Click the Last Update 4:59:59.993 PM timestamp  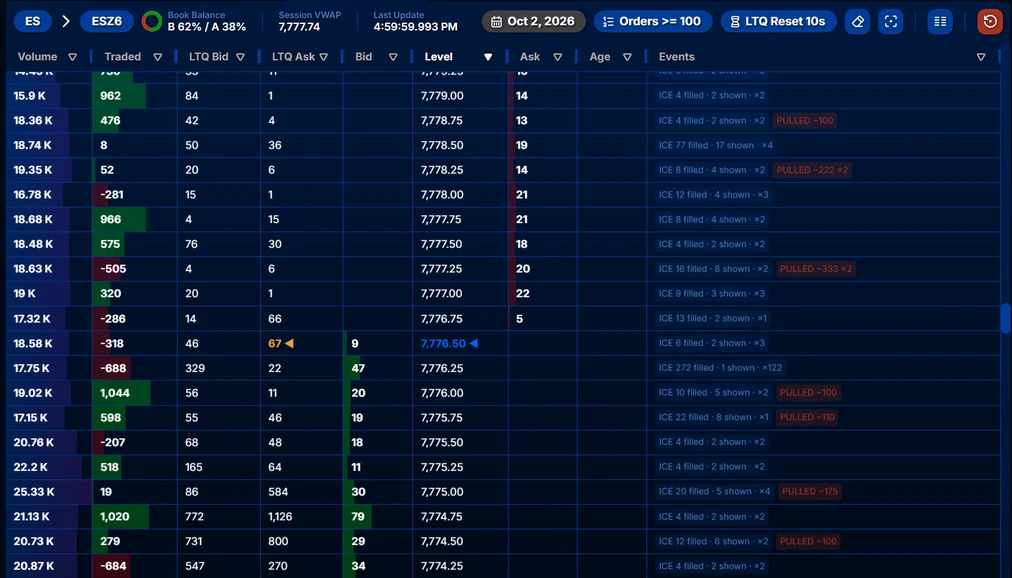click(415, 27)
